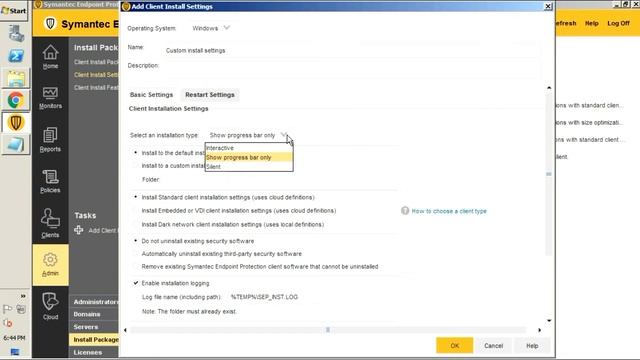Open the Policies icon in sidebar
640x360 pixels.
pyautogui.click(x=50, y=181)
